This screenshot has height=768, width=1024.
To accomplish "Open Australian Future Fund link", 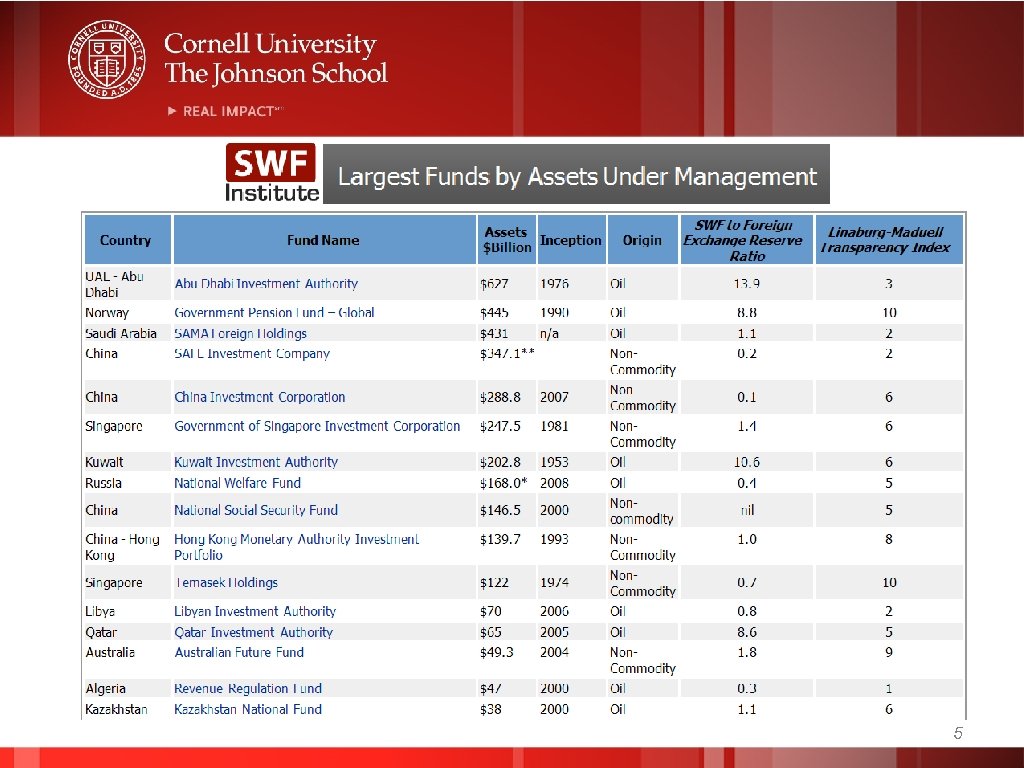I will click(239, 652).
